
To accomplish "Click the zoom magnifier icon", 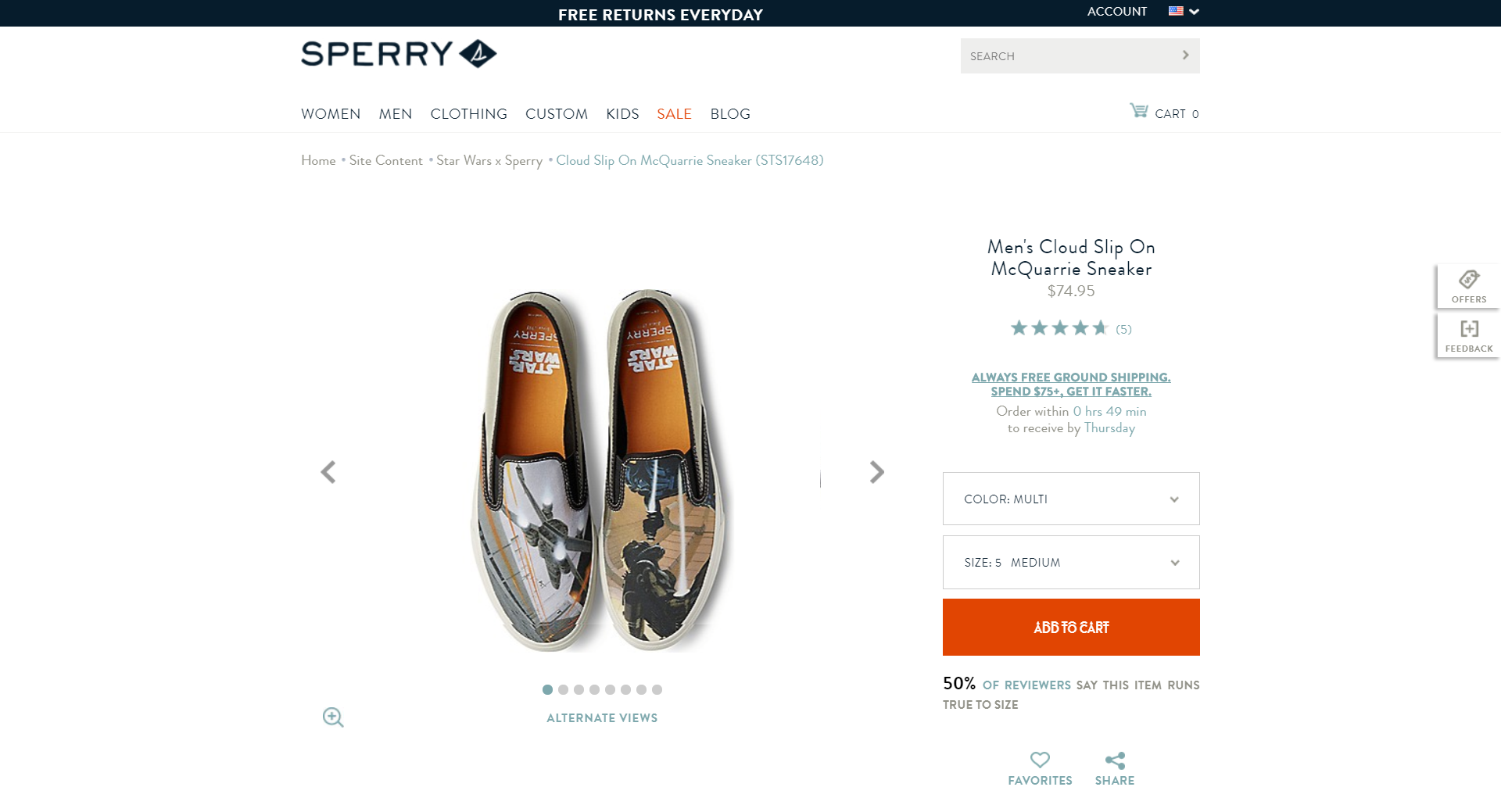I will pyautogui.click(x=333, y=717).
